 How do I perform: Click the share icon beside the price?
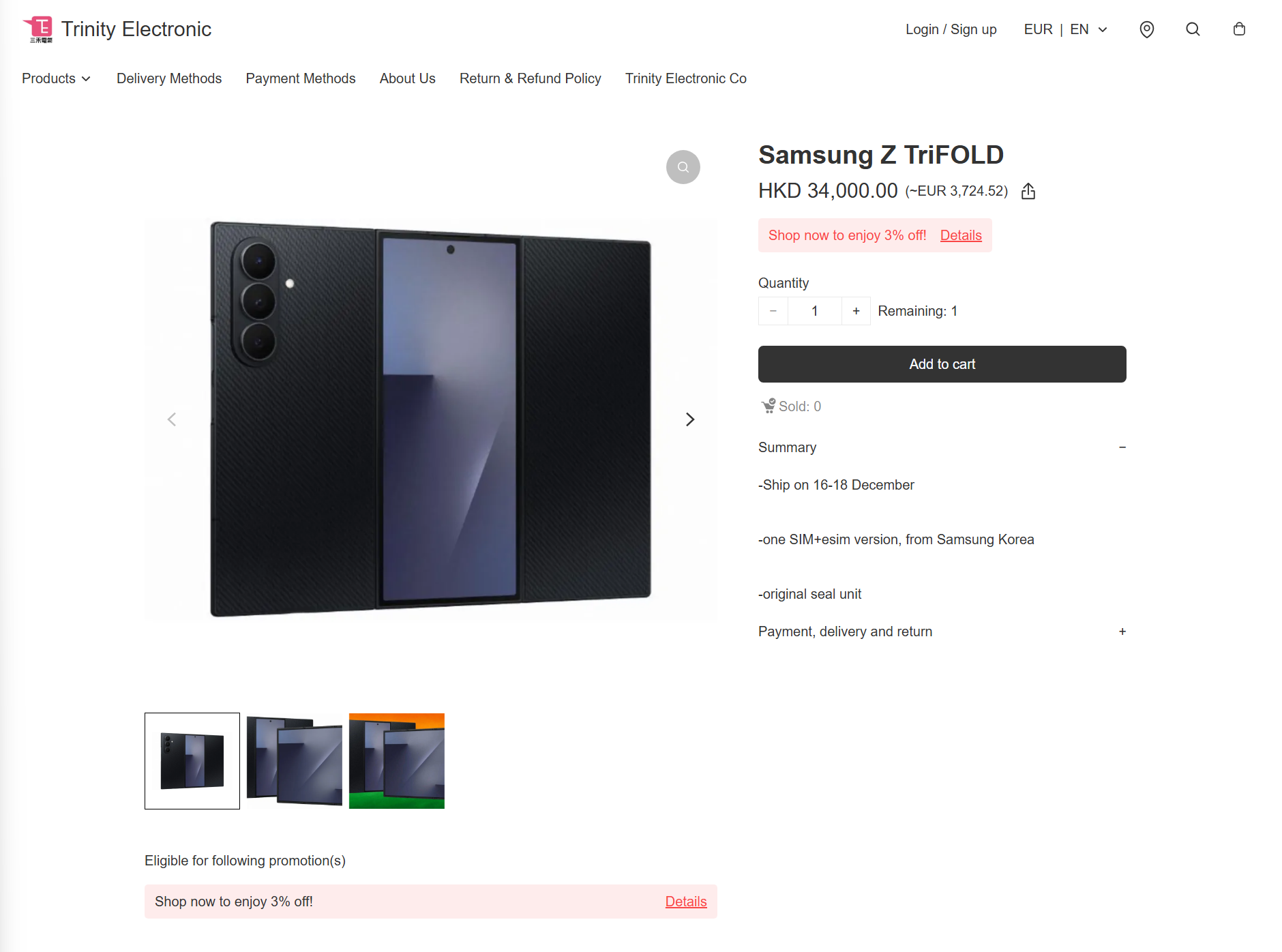[1028, 192]
